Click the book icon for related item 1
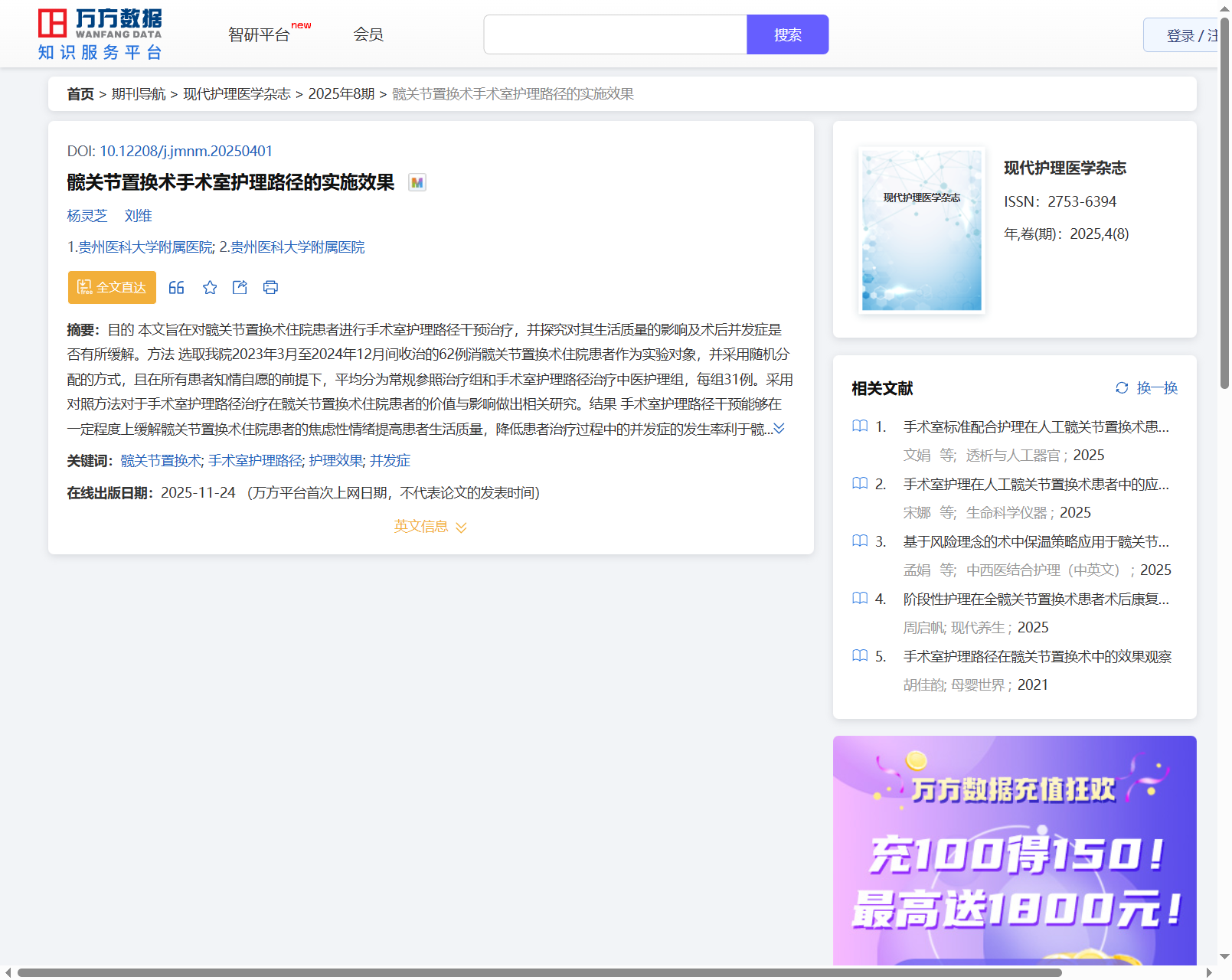Image resolution: width=1232 pixels, height=980 pixels. coord(860,426)
